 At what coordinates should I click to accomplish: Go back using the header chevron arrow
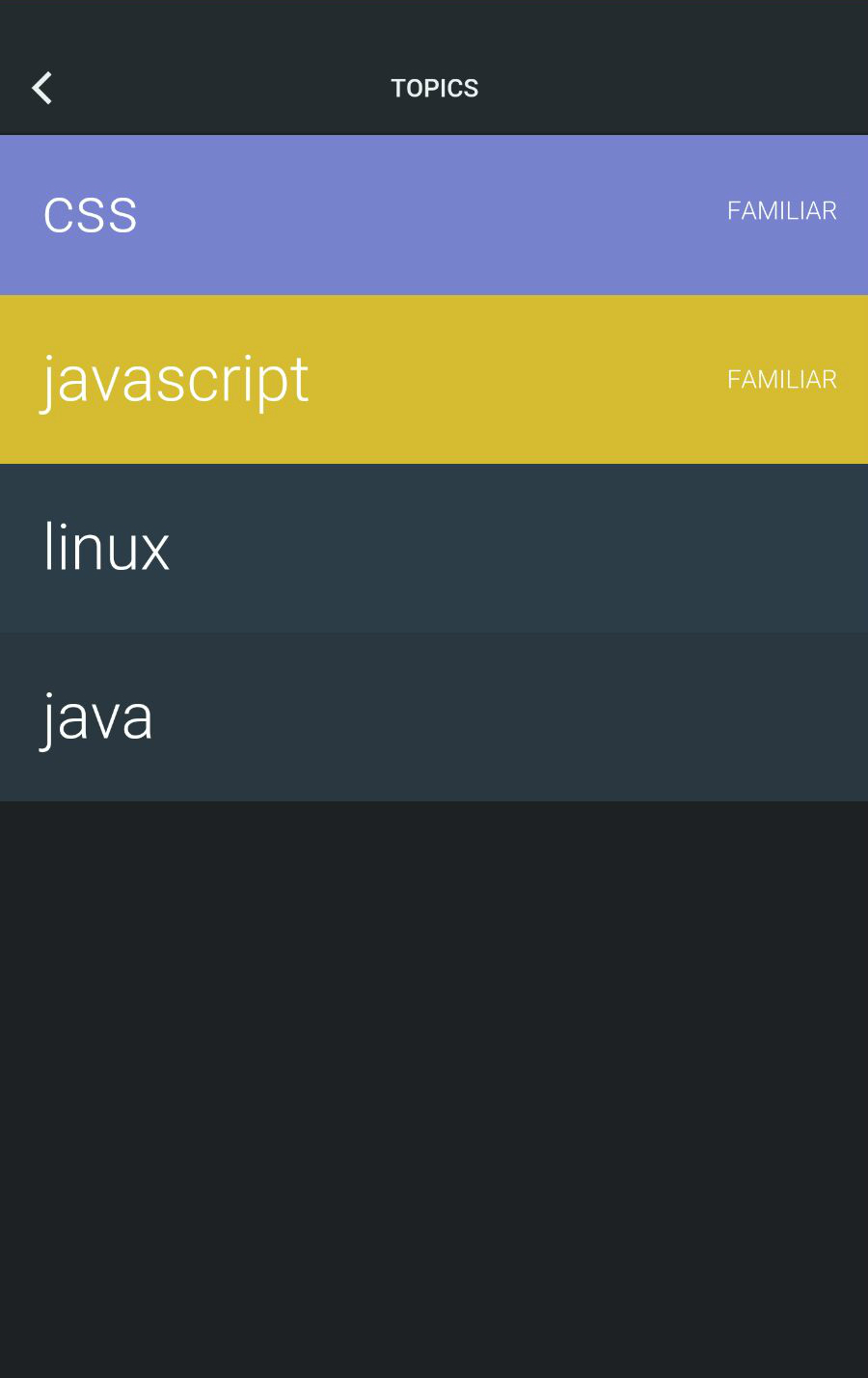[x=42, y=88]
